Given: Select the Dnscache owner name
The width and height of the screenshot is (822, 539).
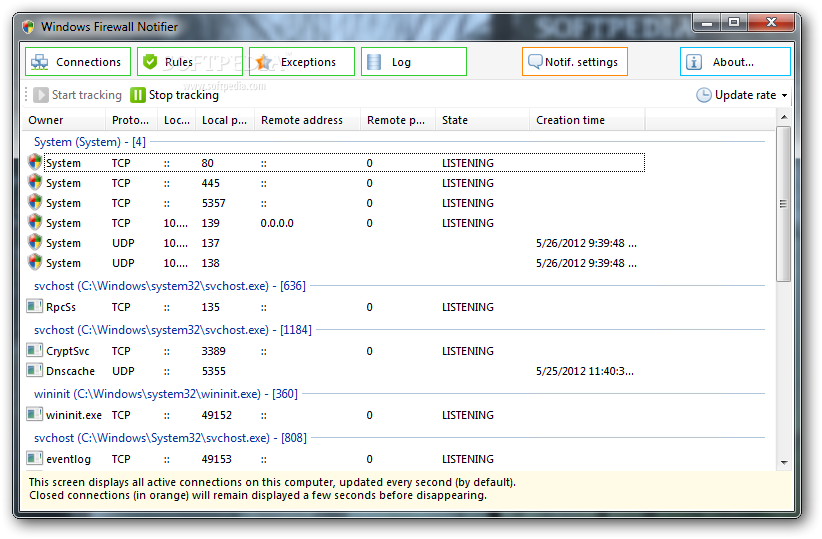Looking at the screenshot, I should [70, 371].
